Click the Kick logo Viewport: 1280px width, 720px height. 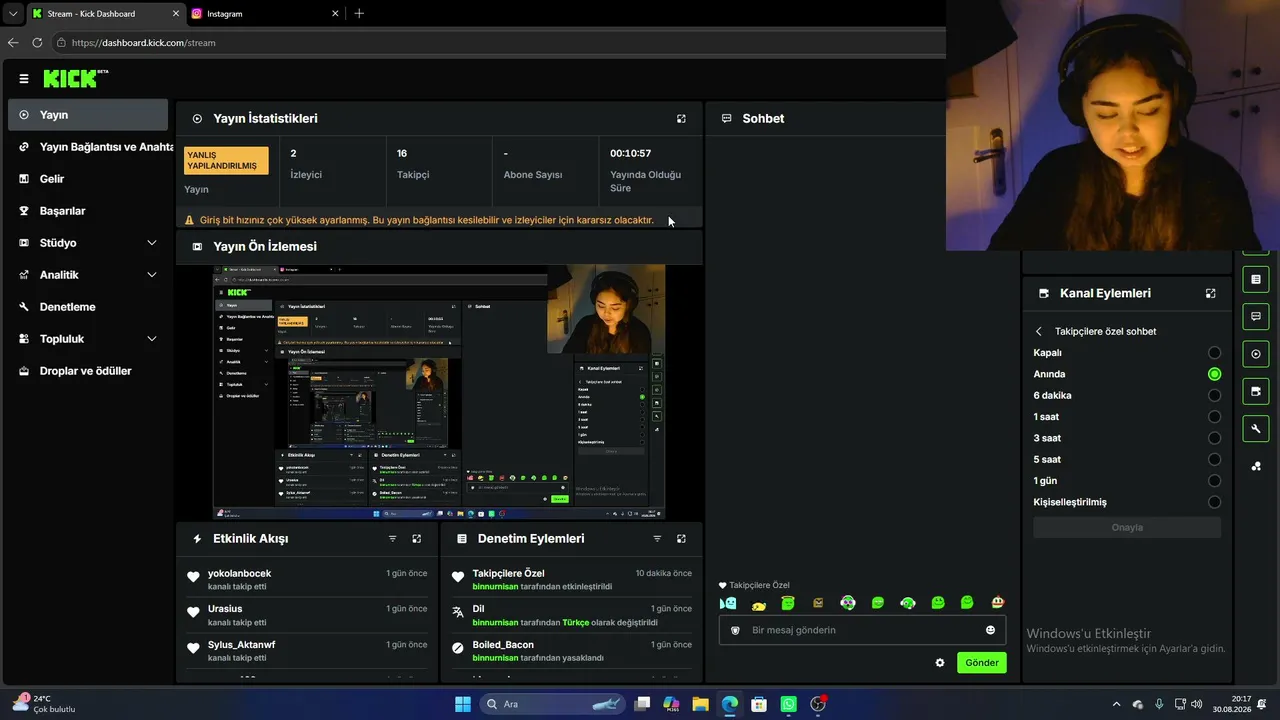pos(75,78)
